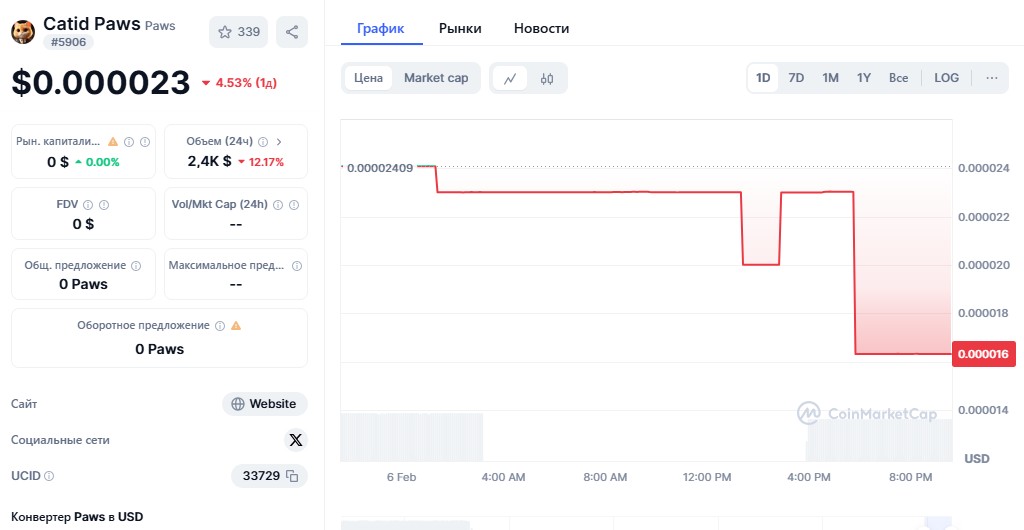Select the Все time range

(898, 78)
